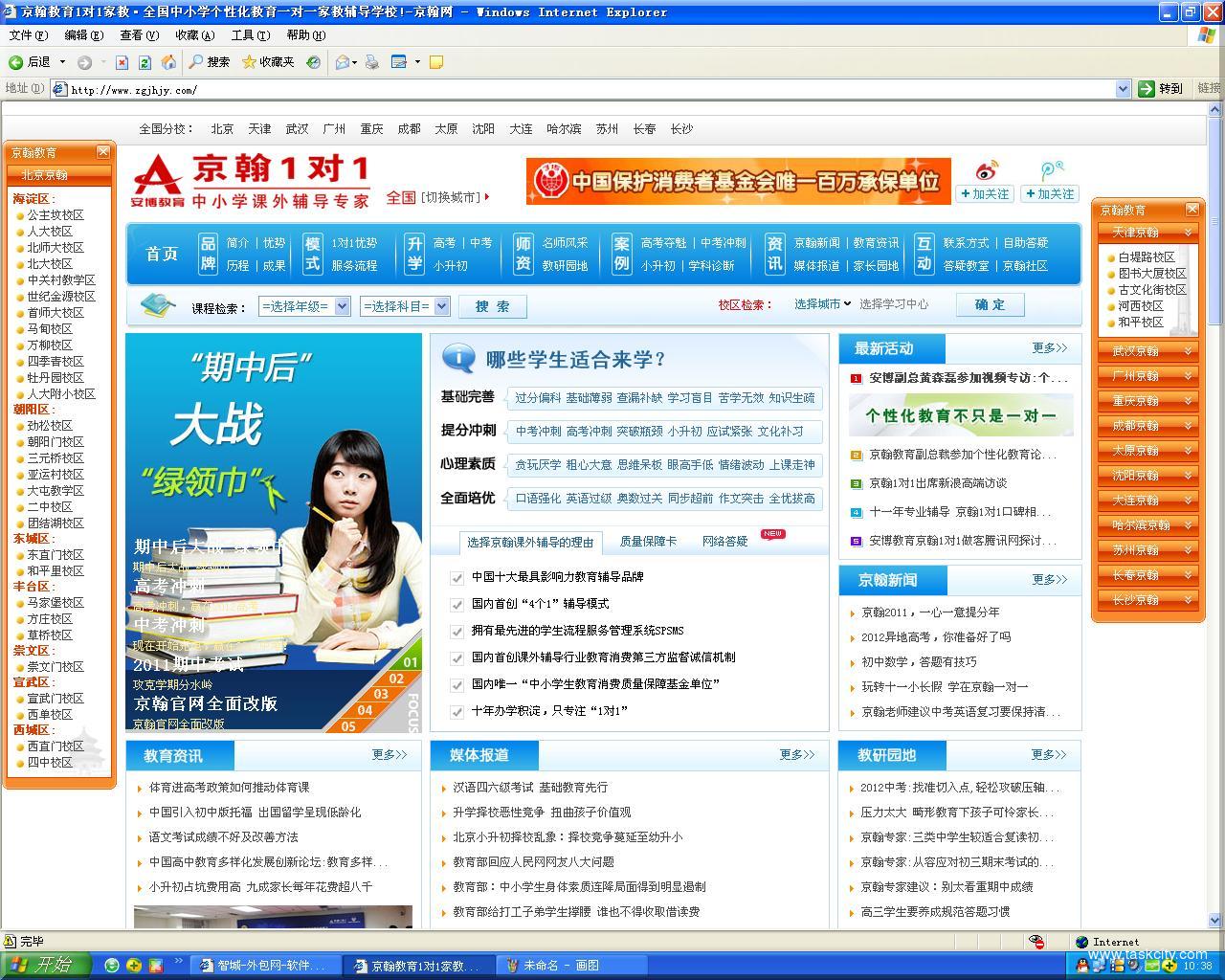
Task: Click the Mail envelope icon
Action: tap(343, 62)
